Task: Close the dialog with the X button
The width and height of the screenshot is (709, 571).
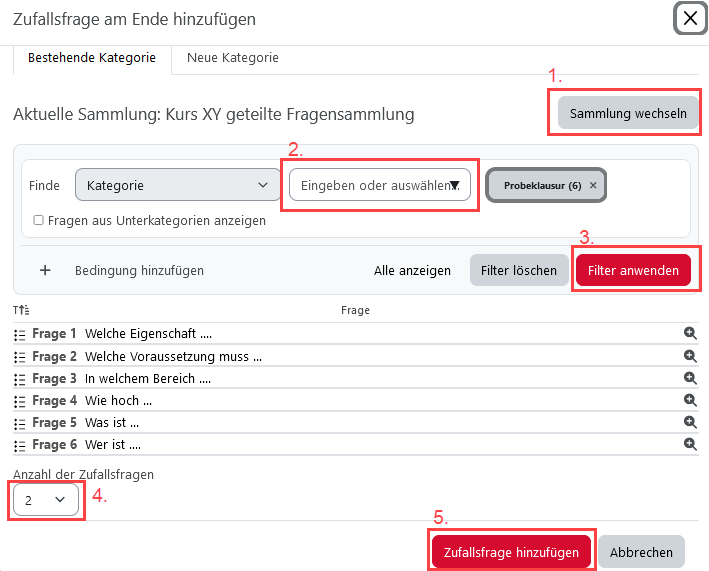Action: click(x=690, y=18)
